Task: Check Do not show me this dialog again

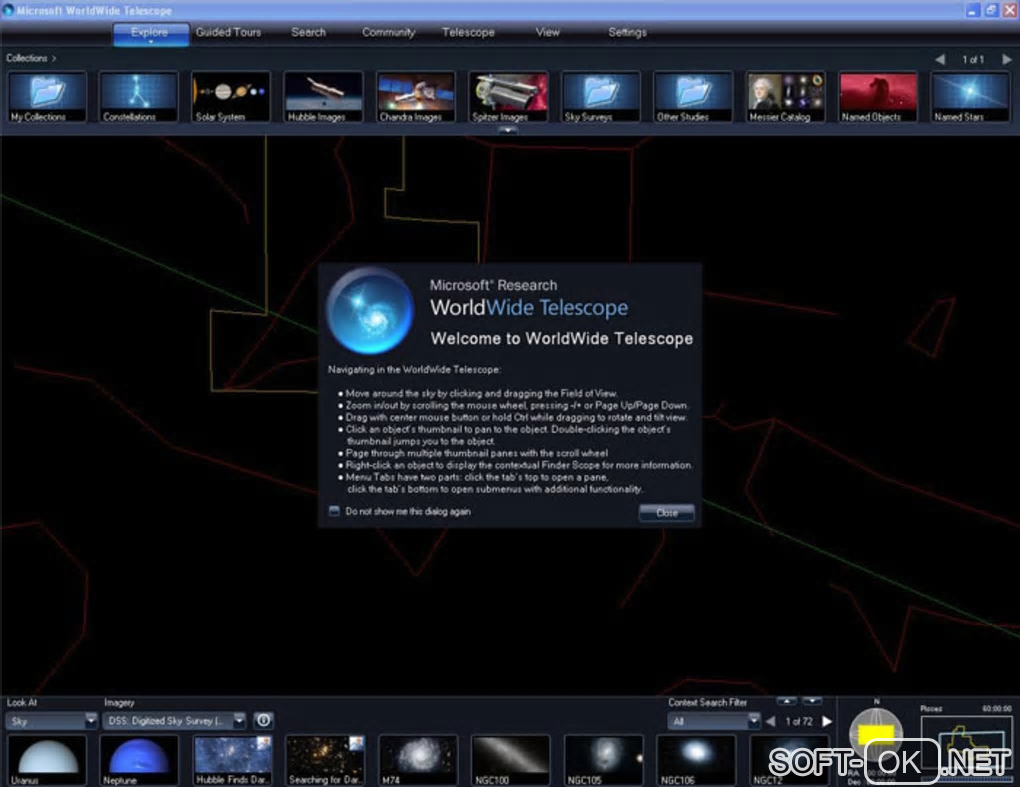Action: pos(334,511)
